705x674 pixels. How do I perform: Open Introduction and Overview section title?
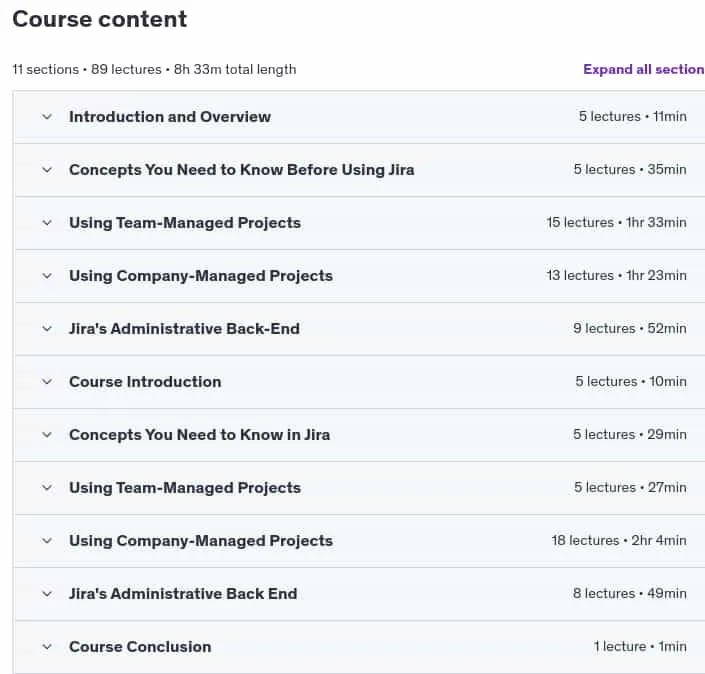click(170, 117)
